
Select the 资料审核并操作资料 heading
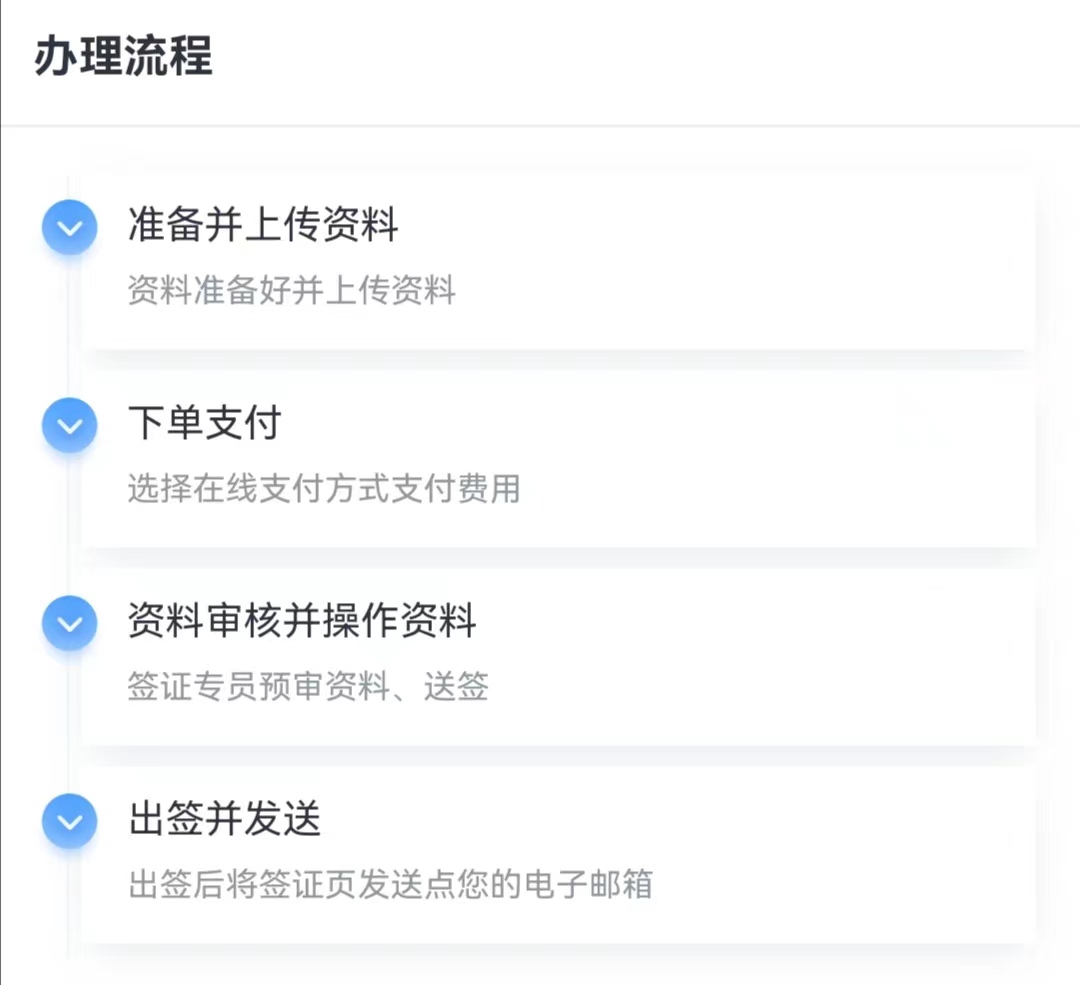click(x=302, y=620)
